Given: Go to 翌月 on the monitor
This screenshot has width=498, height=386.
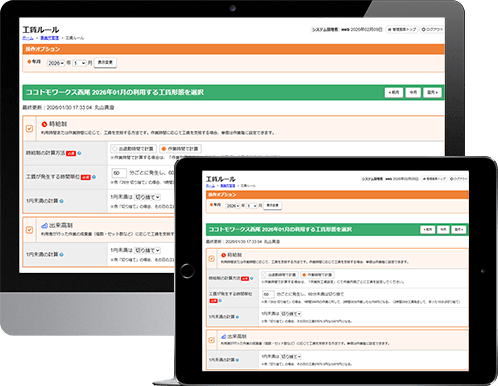Looking at the screenshot, I should 432,92.
